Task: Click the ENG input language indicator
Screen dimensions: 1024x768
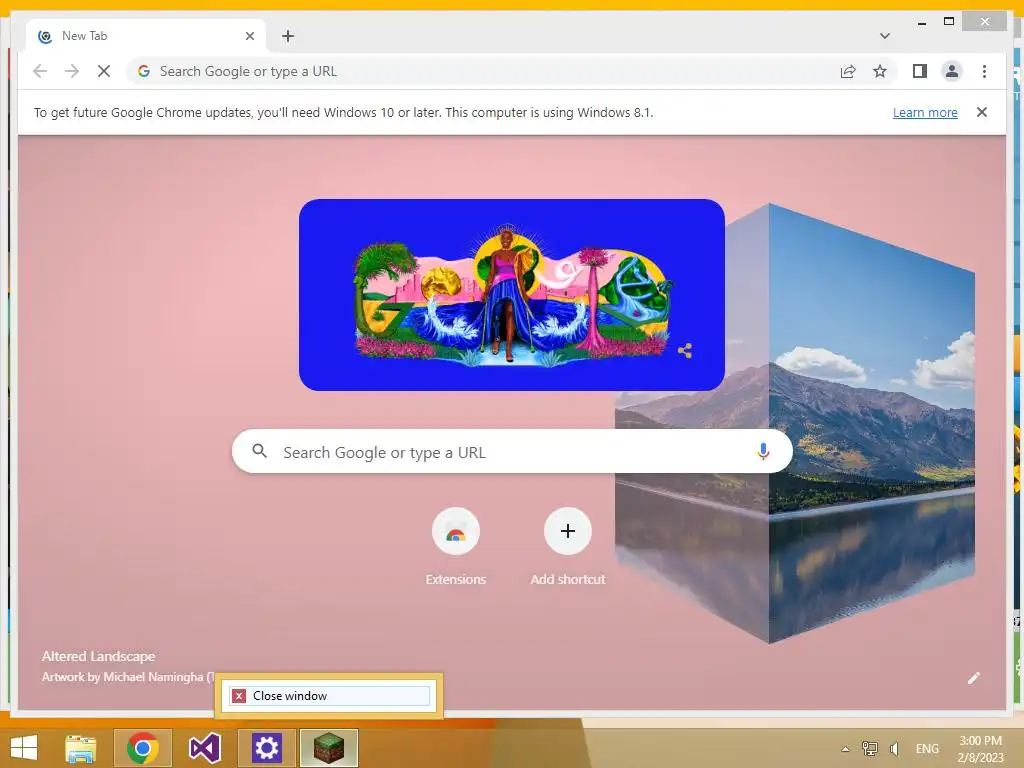Action: [x=927, y=749]
